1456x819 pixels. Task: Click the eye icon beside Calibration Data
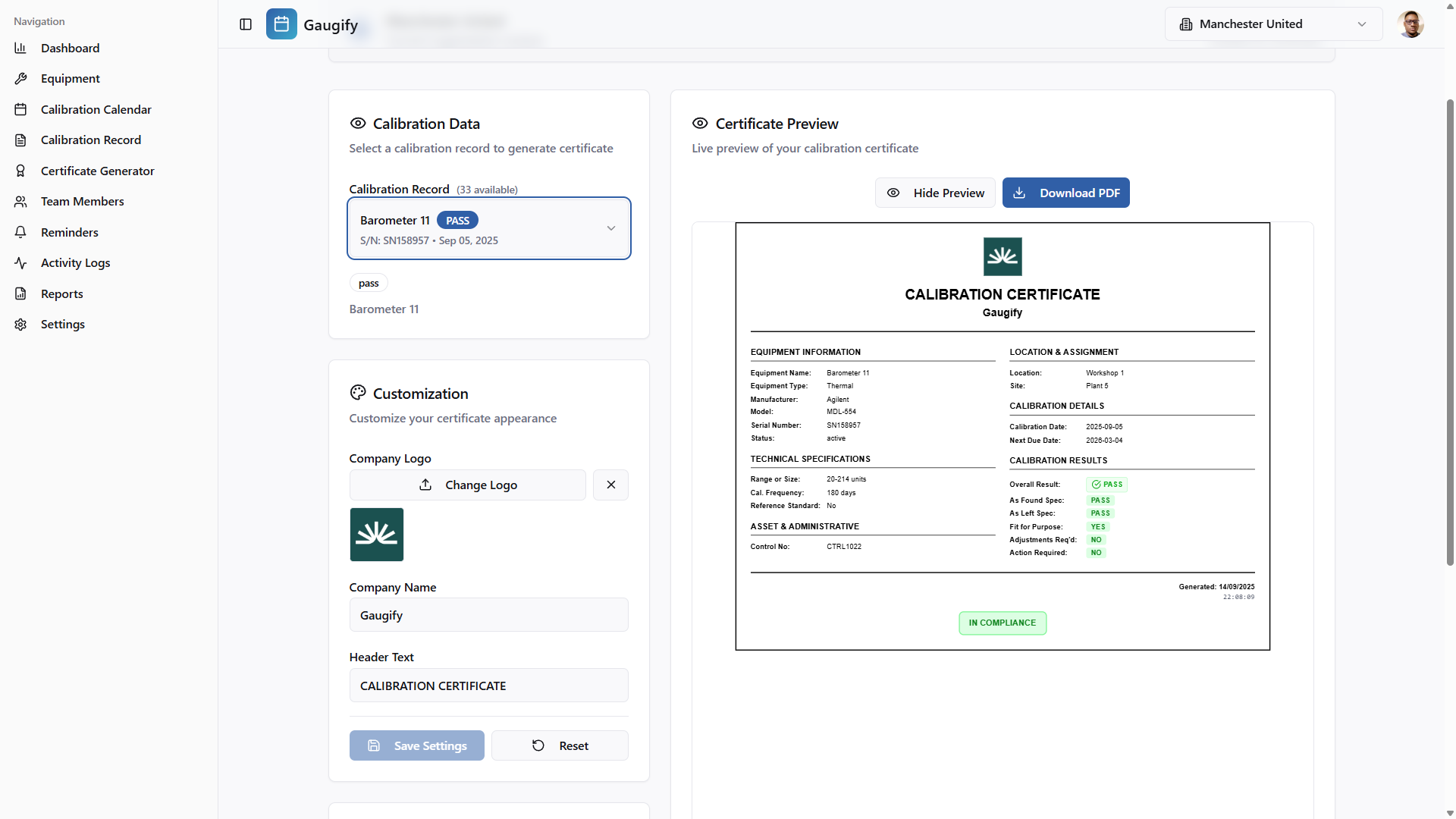pyautogui.click(x=358, y=123)
